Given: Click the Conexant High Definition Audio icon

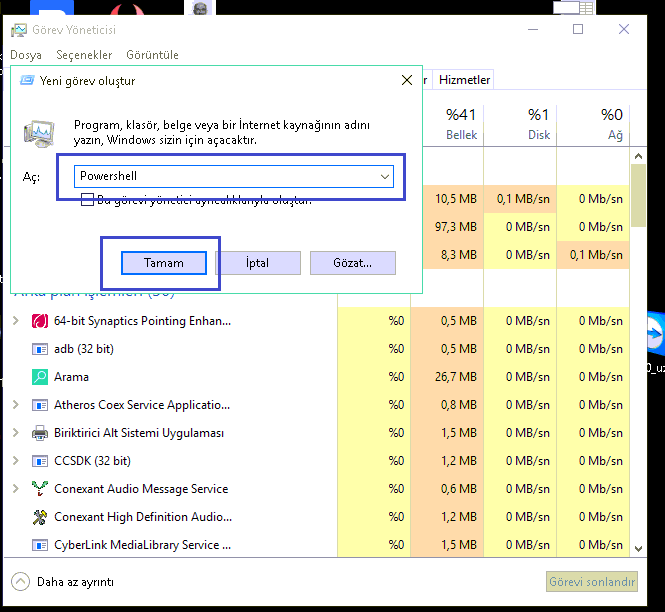Looking at the screenshot, I should [x=40, y=517].
